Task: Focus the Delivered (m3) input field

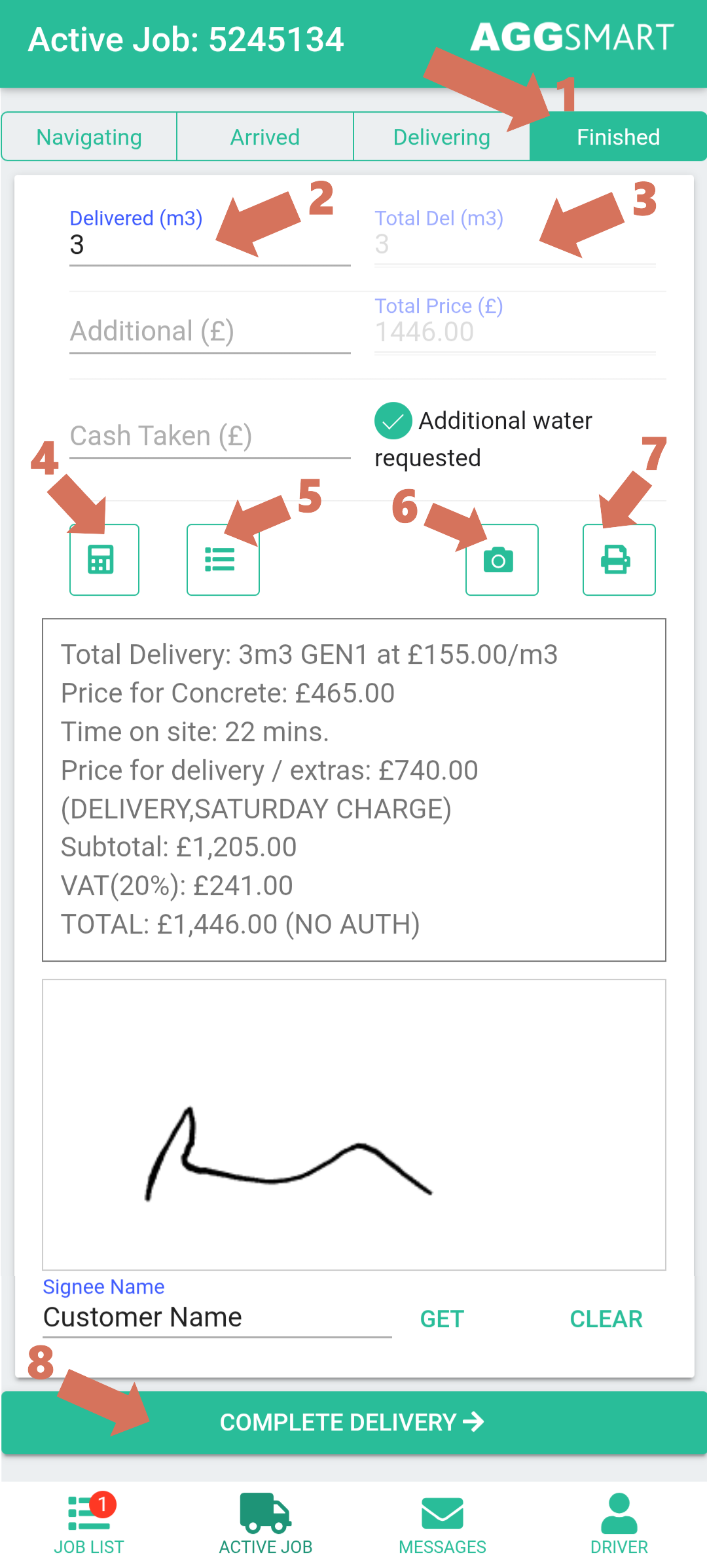Action: [209, 246]
